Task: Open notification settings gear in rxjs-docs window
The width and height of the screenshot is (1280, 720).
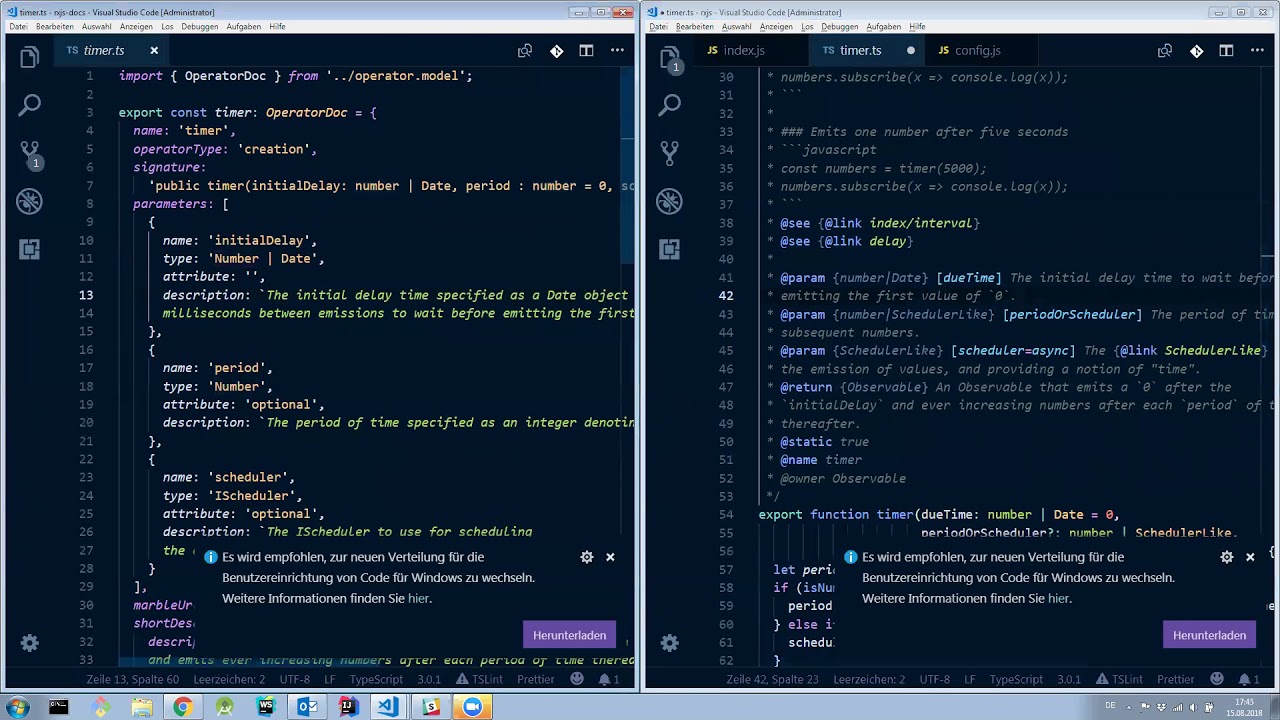Action: [x=587, y=557]
